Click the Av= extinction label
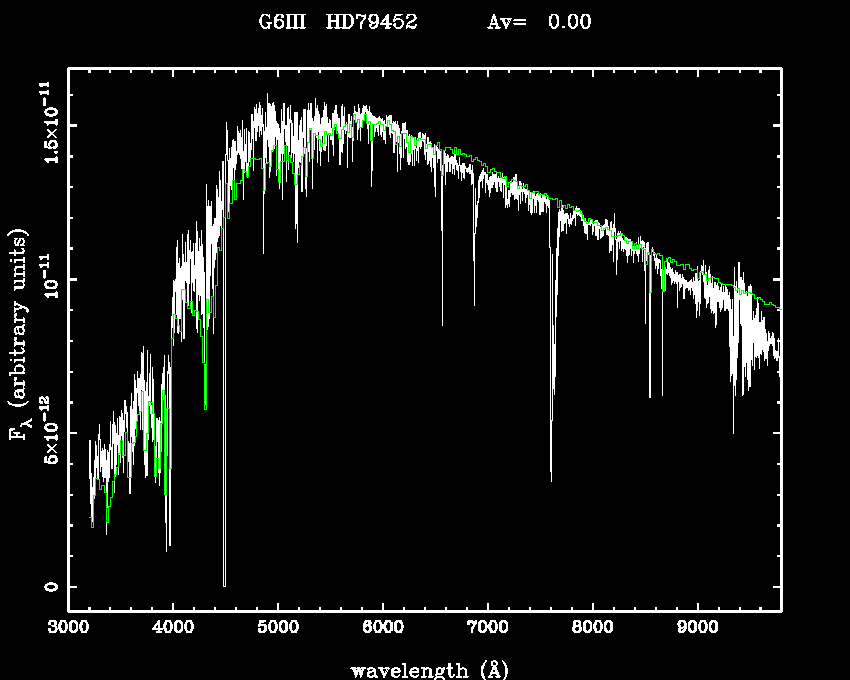Viewport: 850px width, 680px height. pos(507,22)
